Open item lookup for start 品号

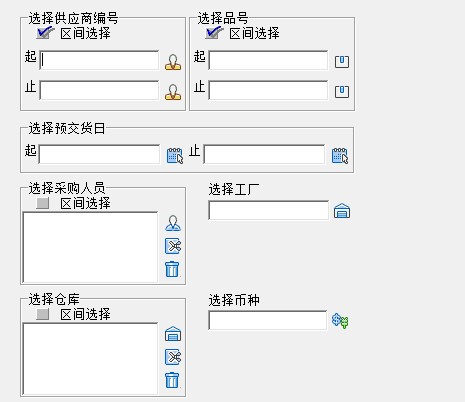click(342, 62)
